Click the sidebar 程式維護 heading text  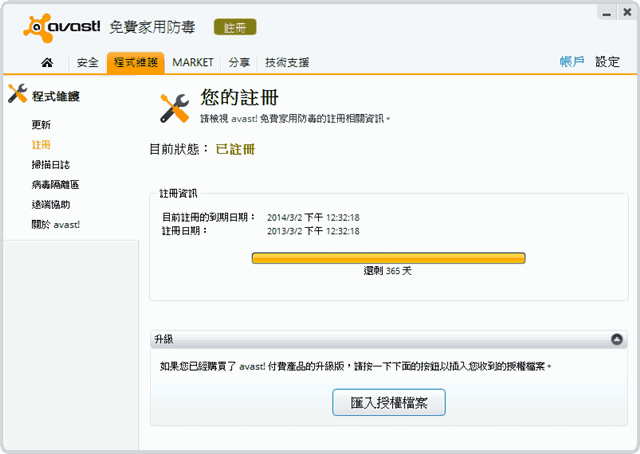[x=56, y=96]
